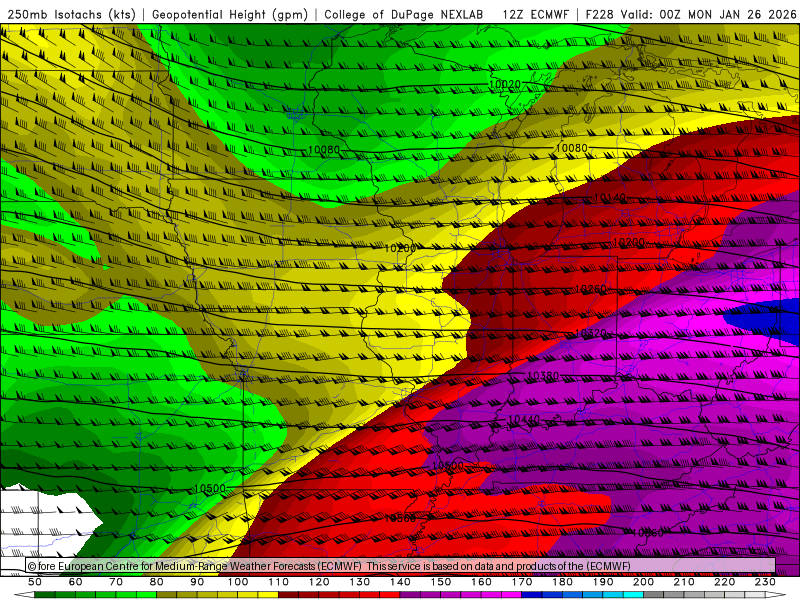This screenshot has width=800, height=600.
Task: Click the 140 legend label
Action: point(400,582)
